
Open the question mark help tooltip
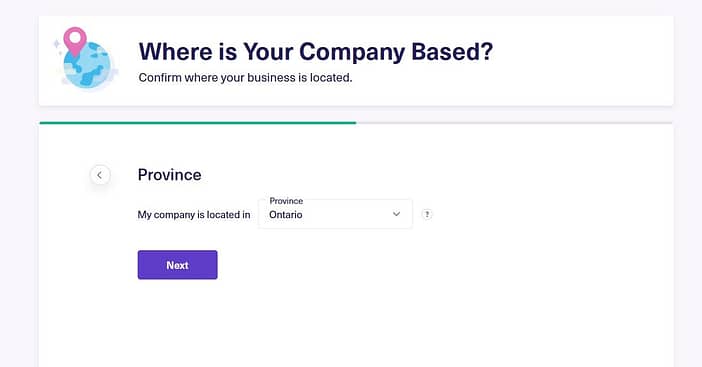coord(427,214)
